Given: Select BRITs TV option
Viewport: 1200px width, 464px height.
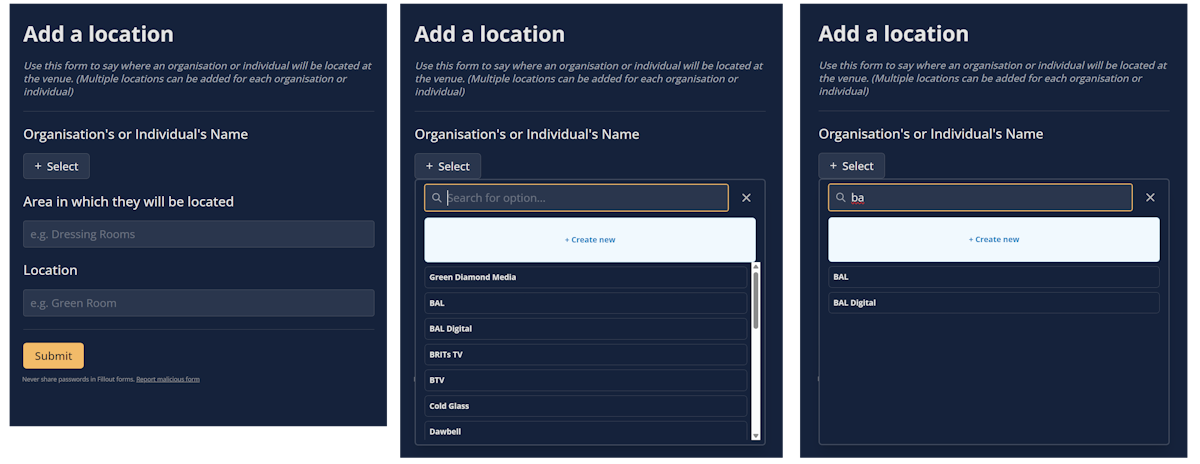Looking at the screenshot, I should point(585,354).
